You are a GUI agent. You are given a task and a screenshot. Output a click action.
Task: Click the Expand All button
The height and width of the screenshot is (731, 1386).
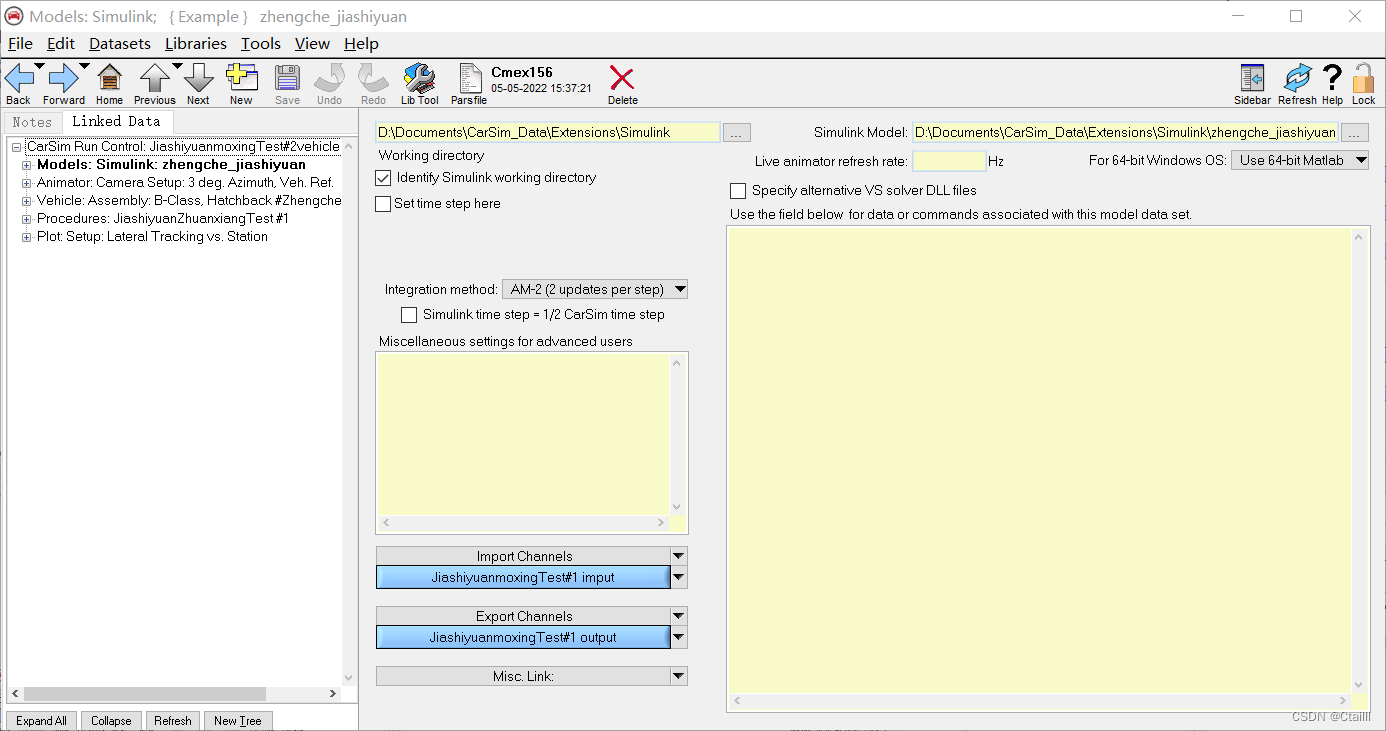click(x=42, y=720)
